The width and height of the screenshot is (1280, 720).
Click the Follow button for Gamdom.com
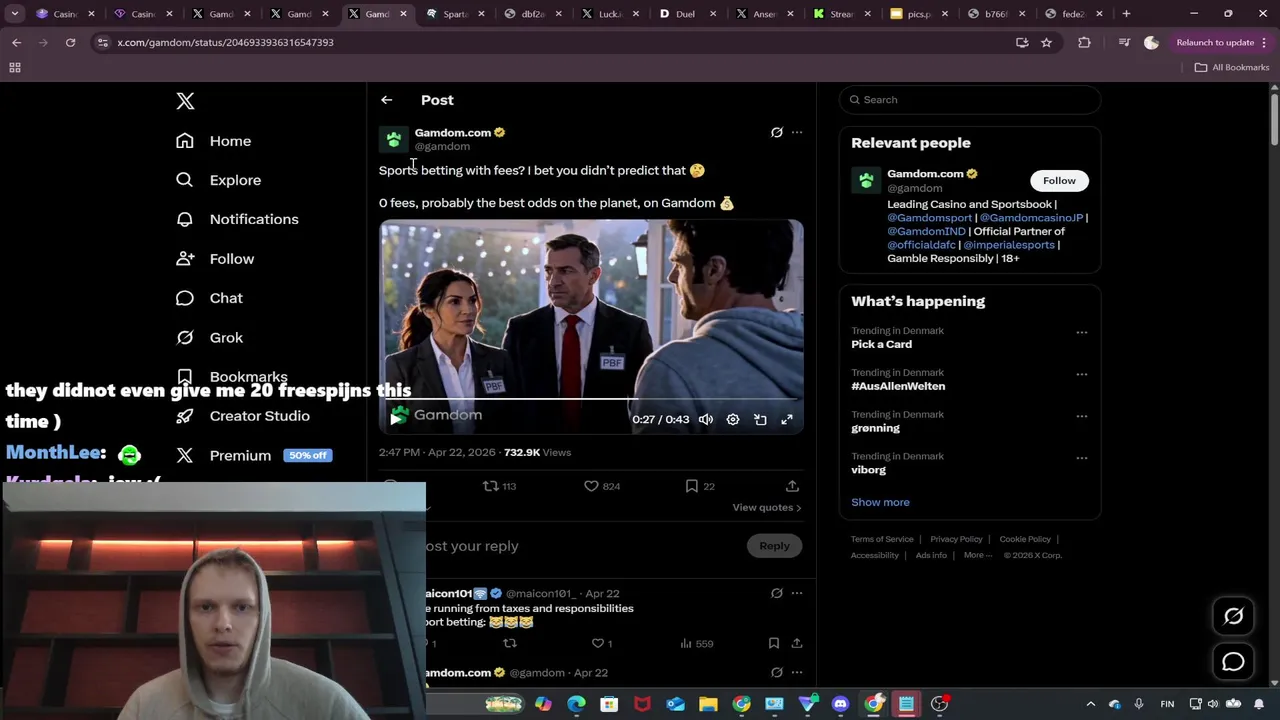(1059, 181)
